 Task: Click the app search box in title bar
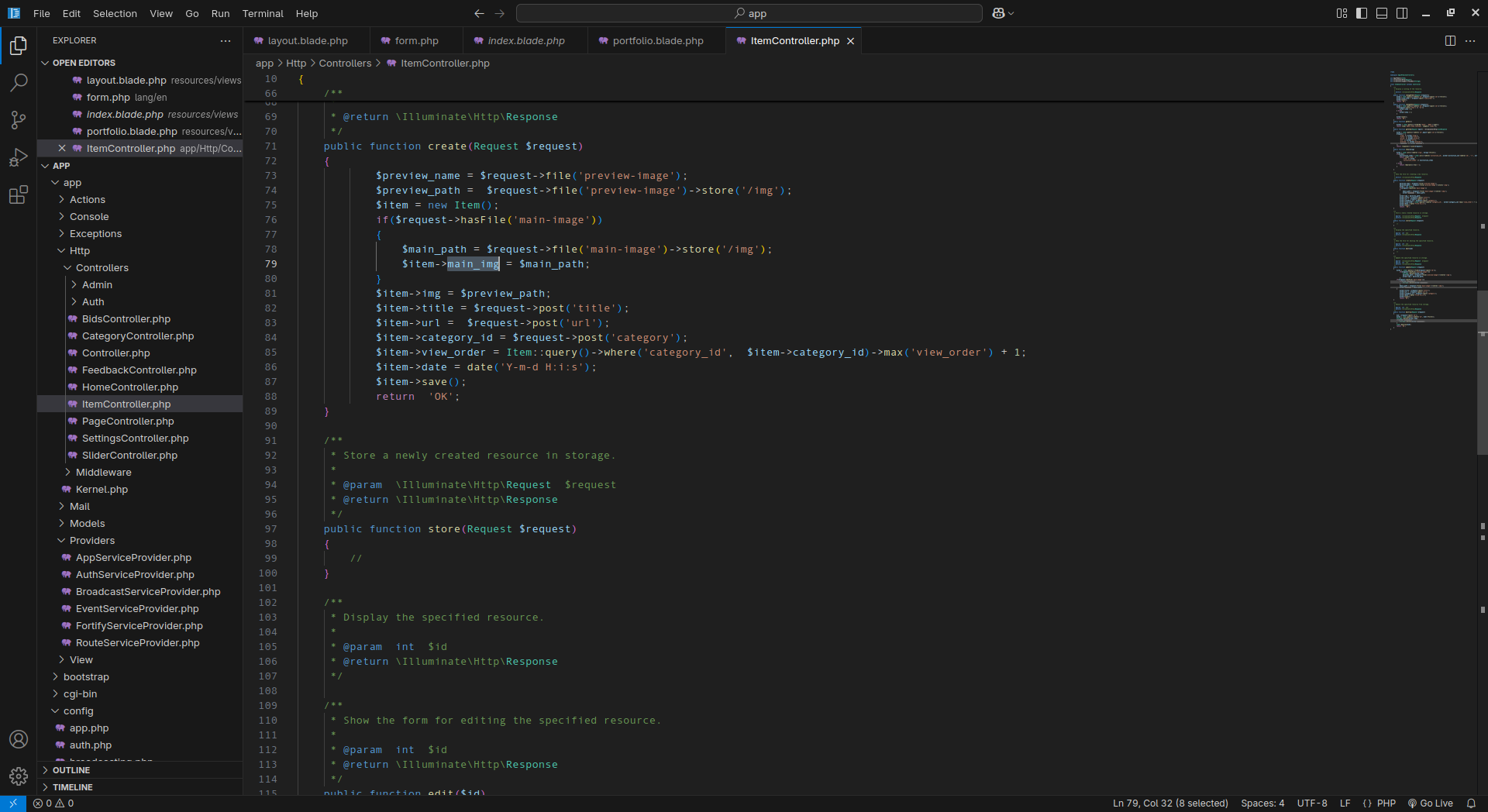click(749, 13)
